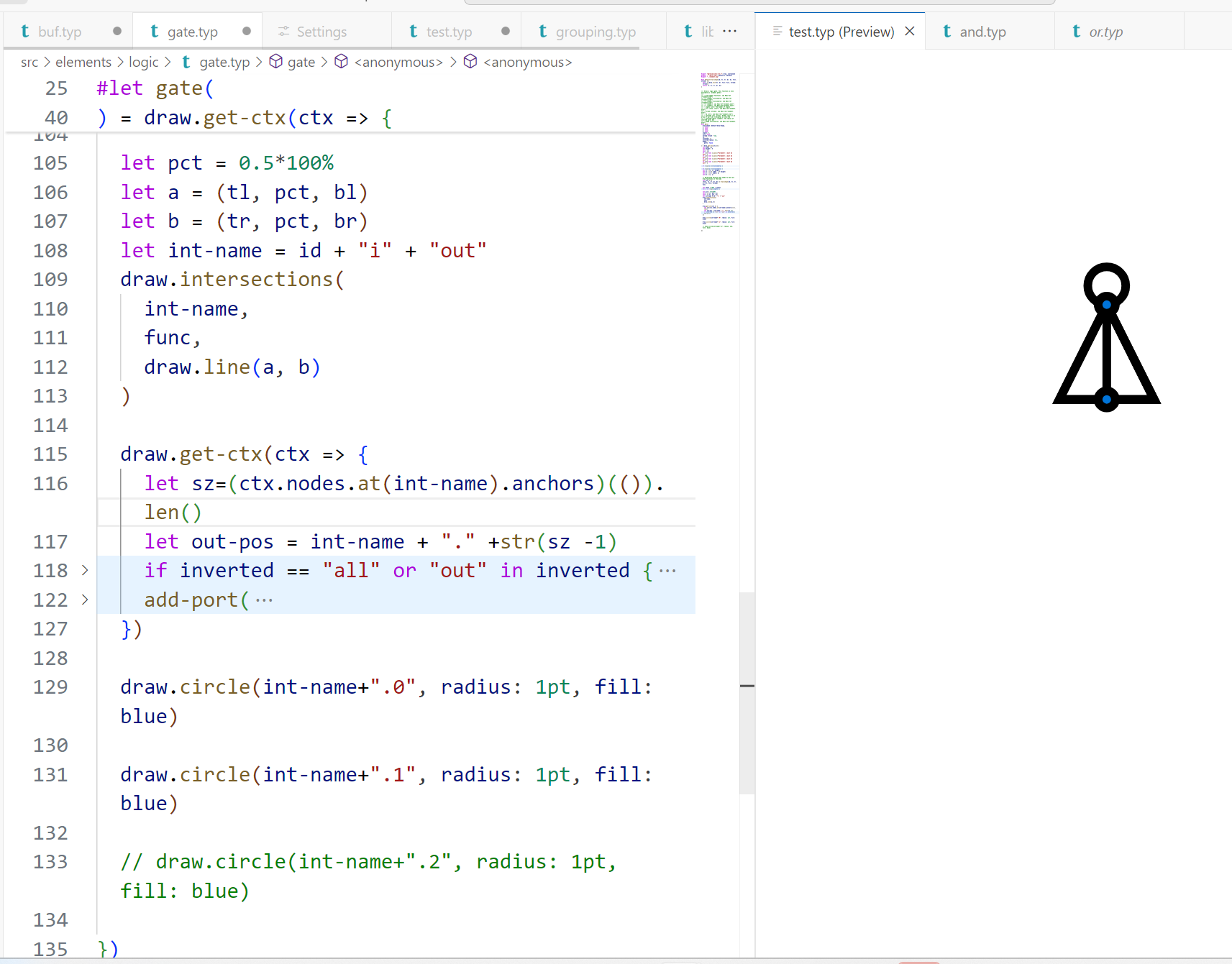Click the unsaved dot on gate.typ tab
The height and width of the screenshot is (964, 1232).
tap(247, 32)
